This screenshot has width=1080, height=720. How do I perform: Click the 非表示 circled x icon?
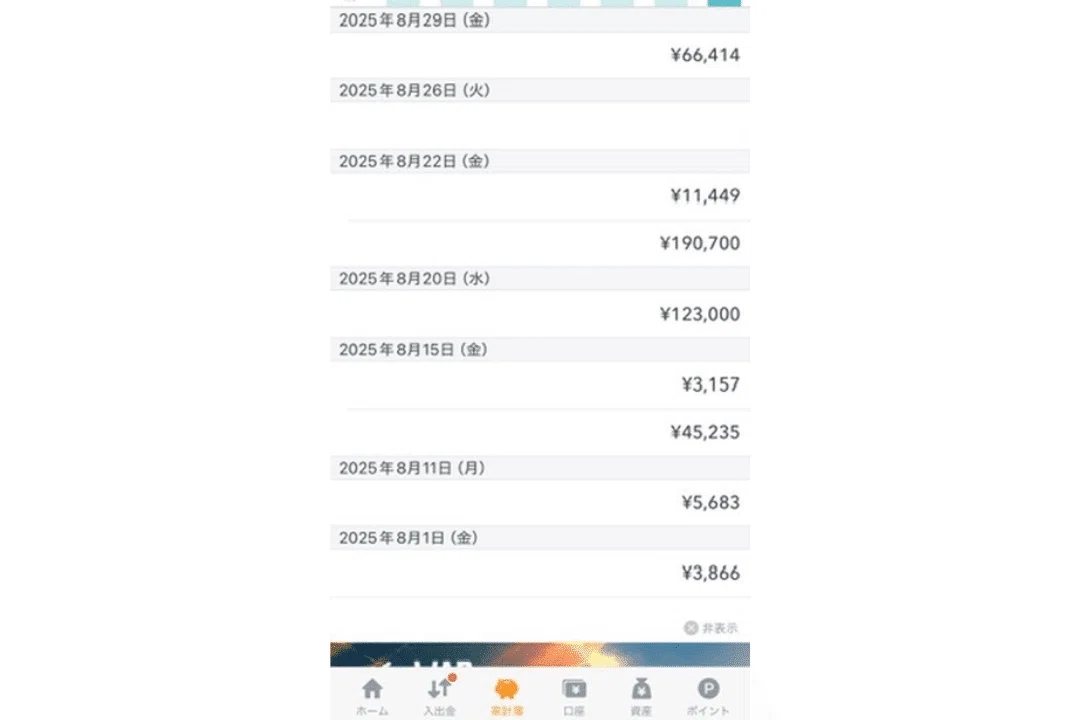(691, 628)
